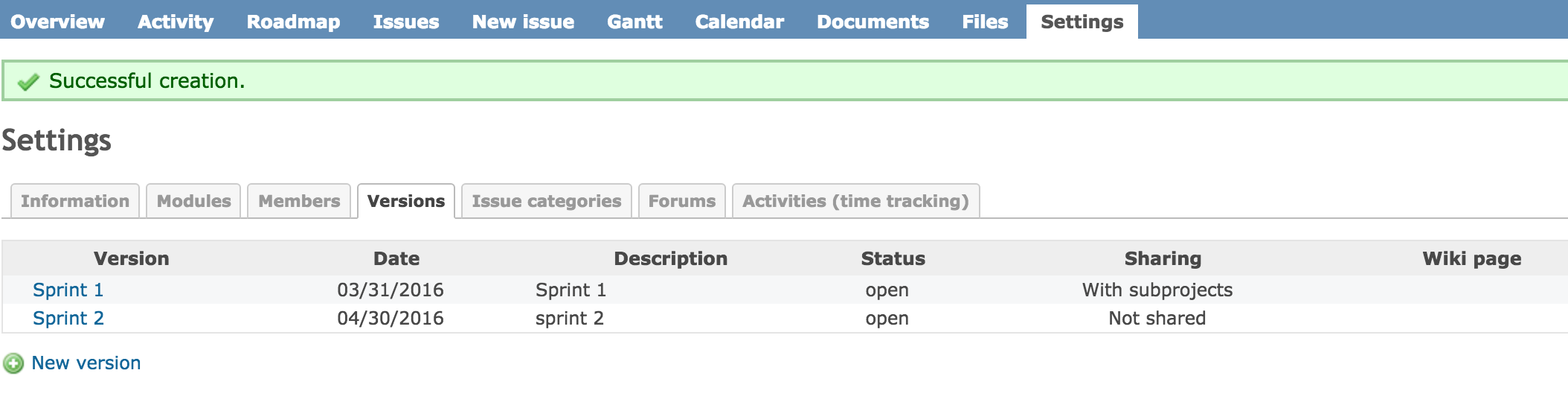Click the green plus New version icon
The width and height of the screenshot is (1568, 408).
(13, 363)
